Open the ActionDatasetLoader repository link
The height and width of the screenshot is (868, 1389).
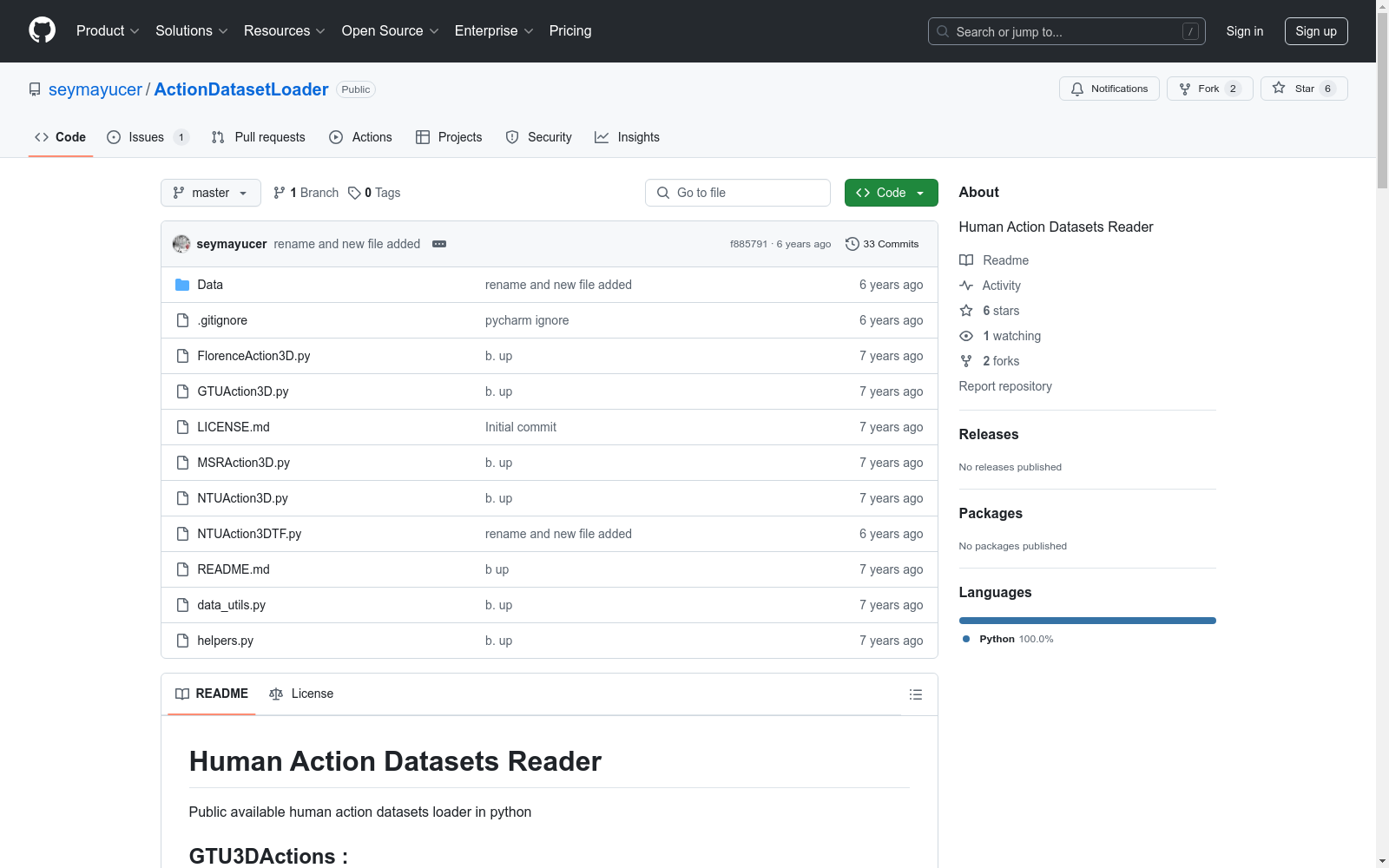241,89
